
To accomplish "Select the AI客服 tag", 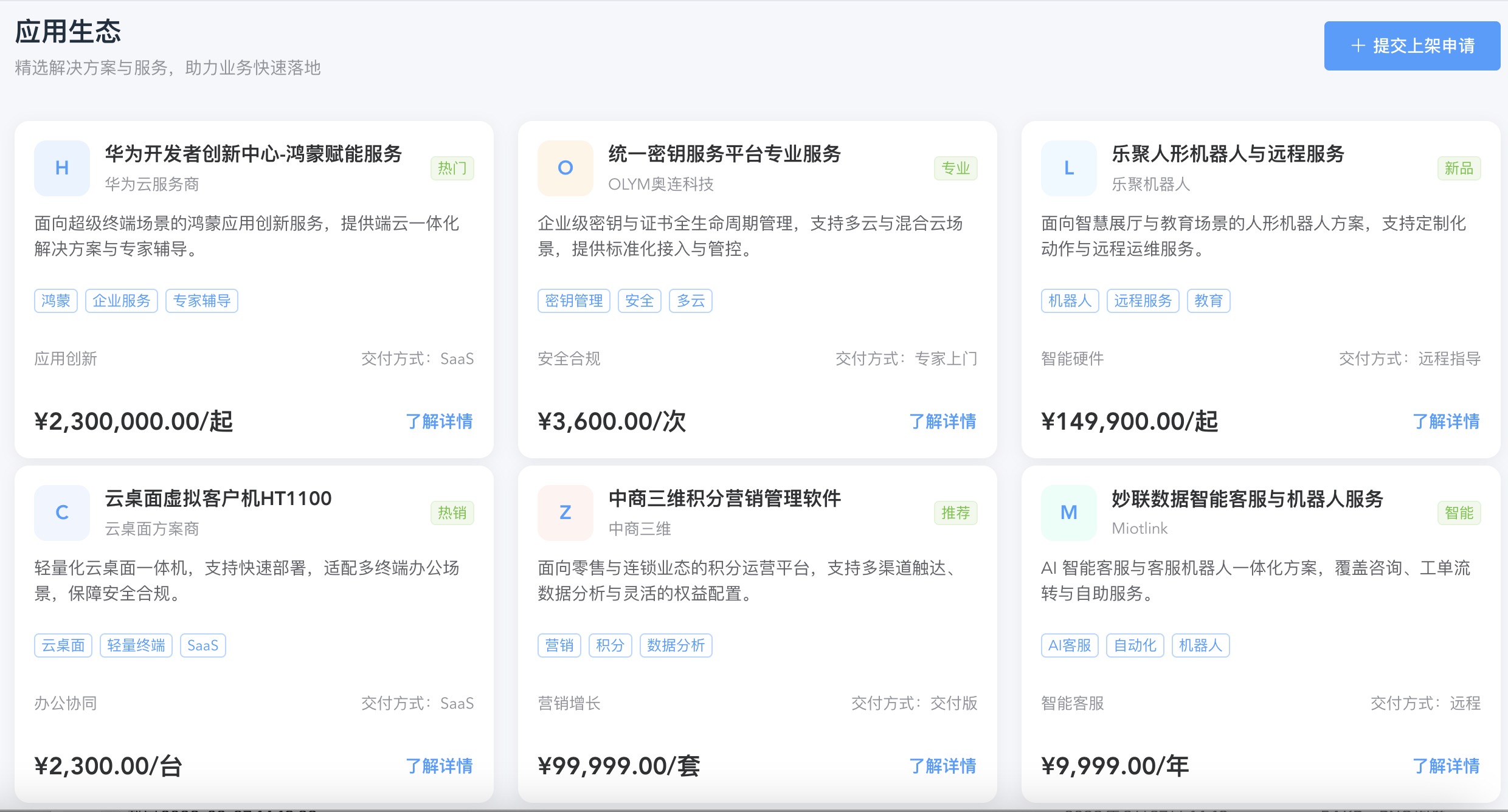I will pos(1070,645).
